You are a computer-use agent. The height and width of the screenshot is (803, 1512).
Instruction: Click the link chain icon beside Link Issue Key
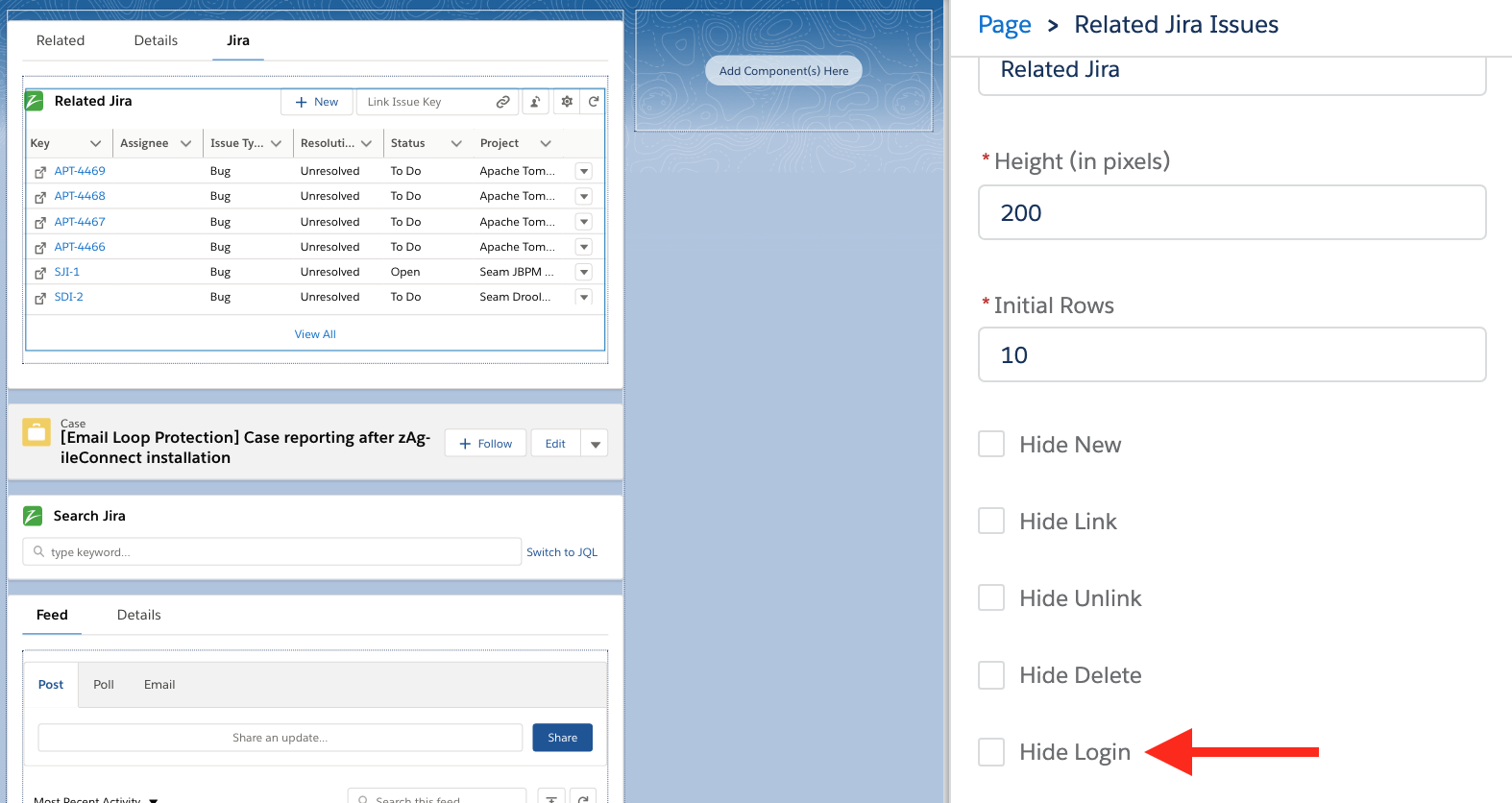pos(502,102)
